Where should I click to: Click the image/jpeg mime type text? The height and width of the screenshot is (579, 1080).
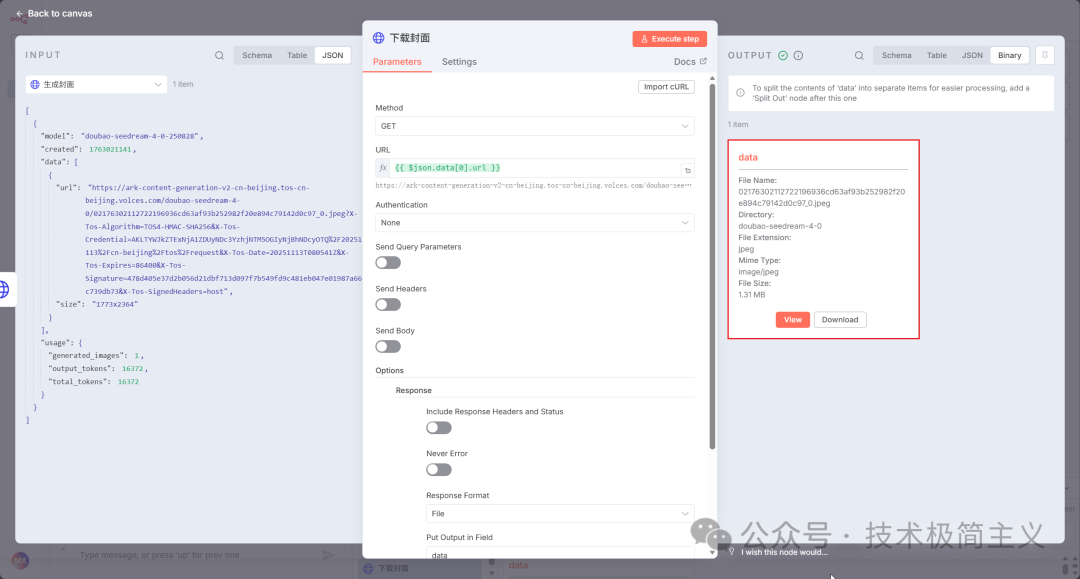758,272
